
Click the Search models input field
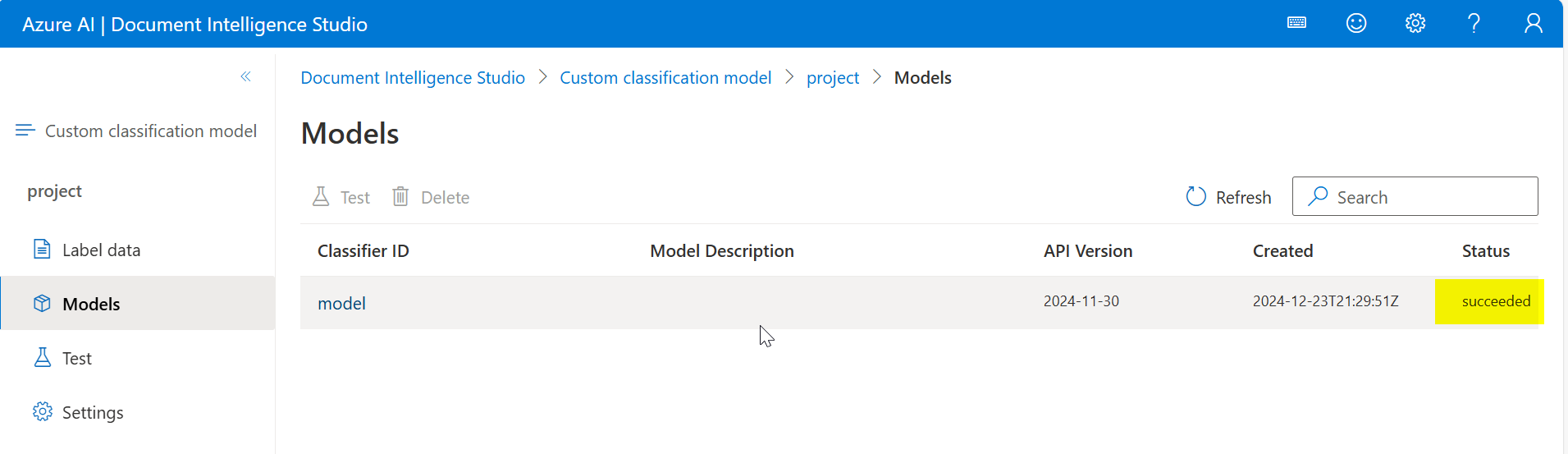[1415, 196]
